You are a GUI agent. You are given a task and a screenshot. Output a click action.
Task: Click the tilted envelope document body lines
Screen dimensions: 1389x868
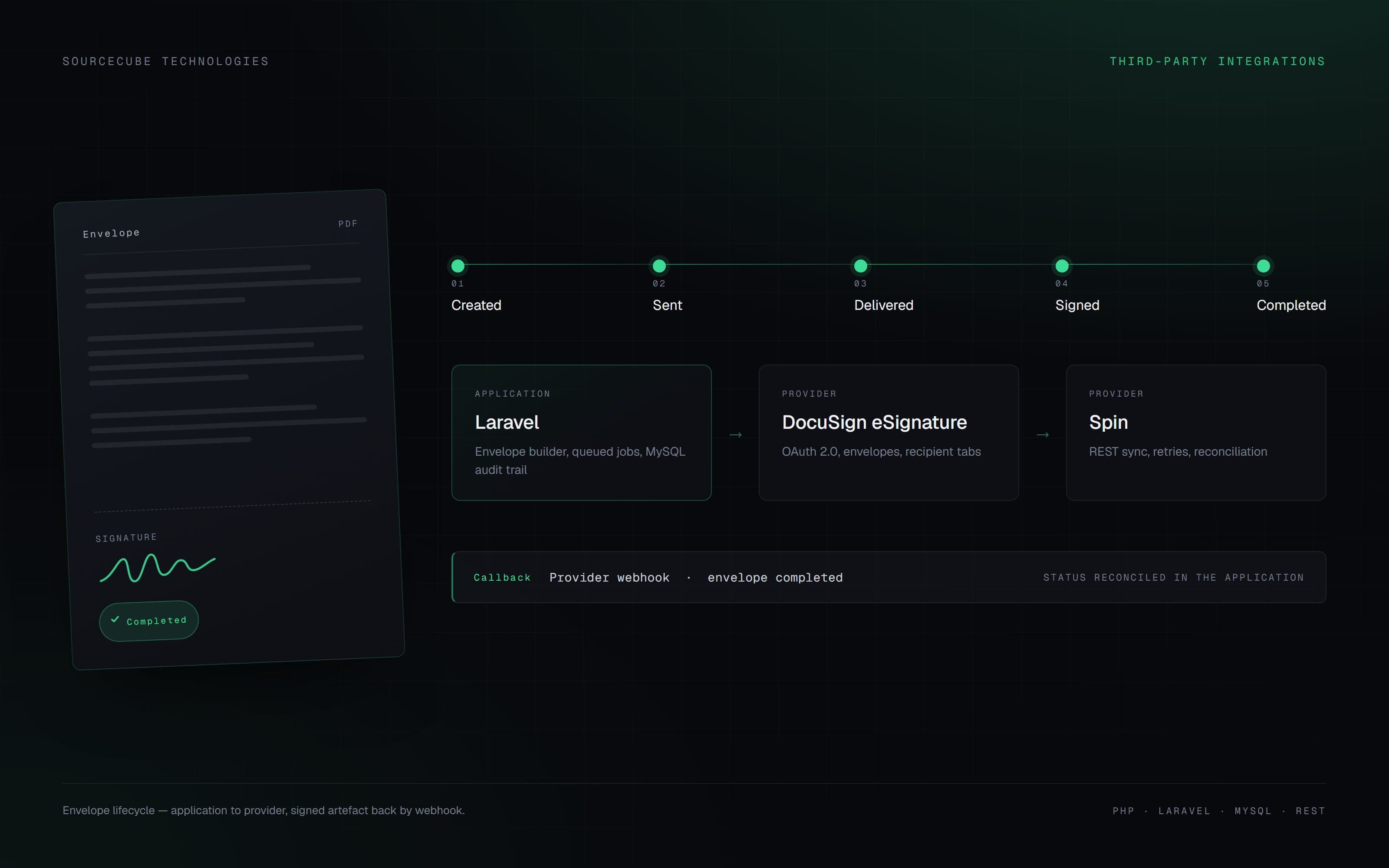coord(225,356)
